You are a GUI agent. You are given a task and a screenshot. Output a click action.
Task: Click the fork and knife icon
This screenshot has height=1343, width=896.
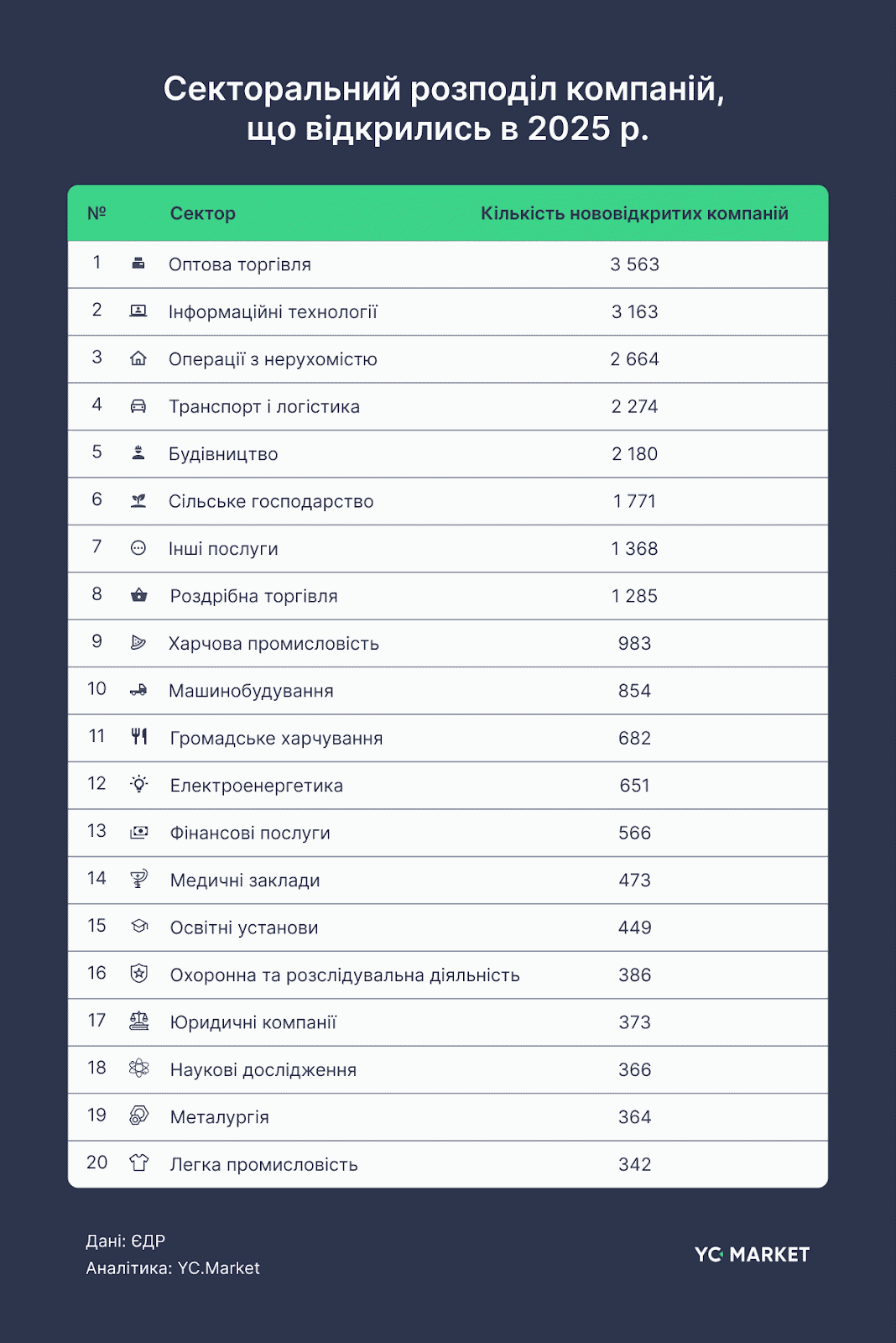[139, 738]
